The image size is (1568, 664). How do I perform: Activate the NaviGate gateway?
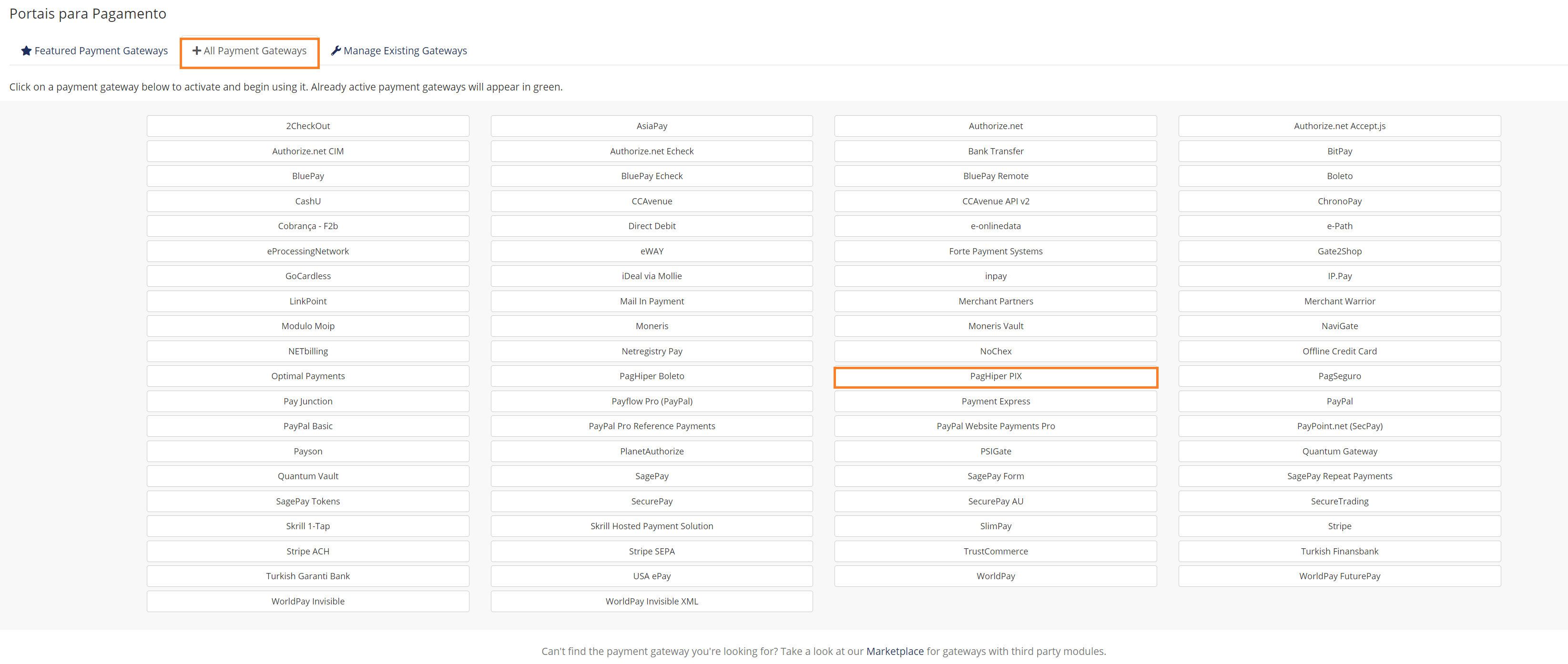pos(1340,326)
